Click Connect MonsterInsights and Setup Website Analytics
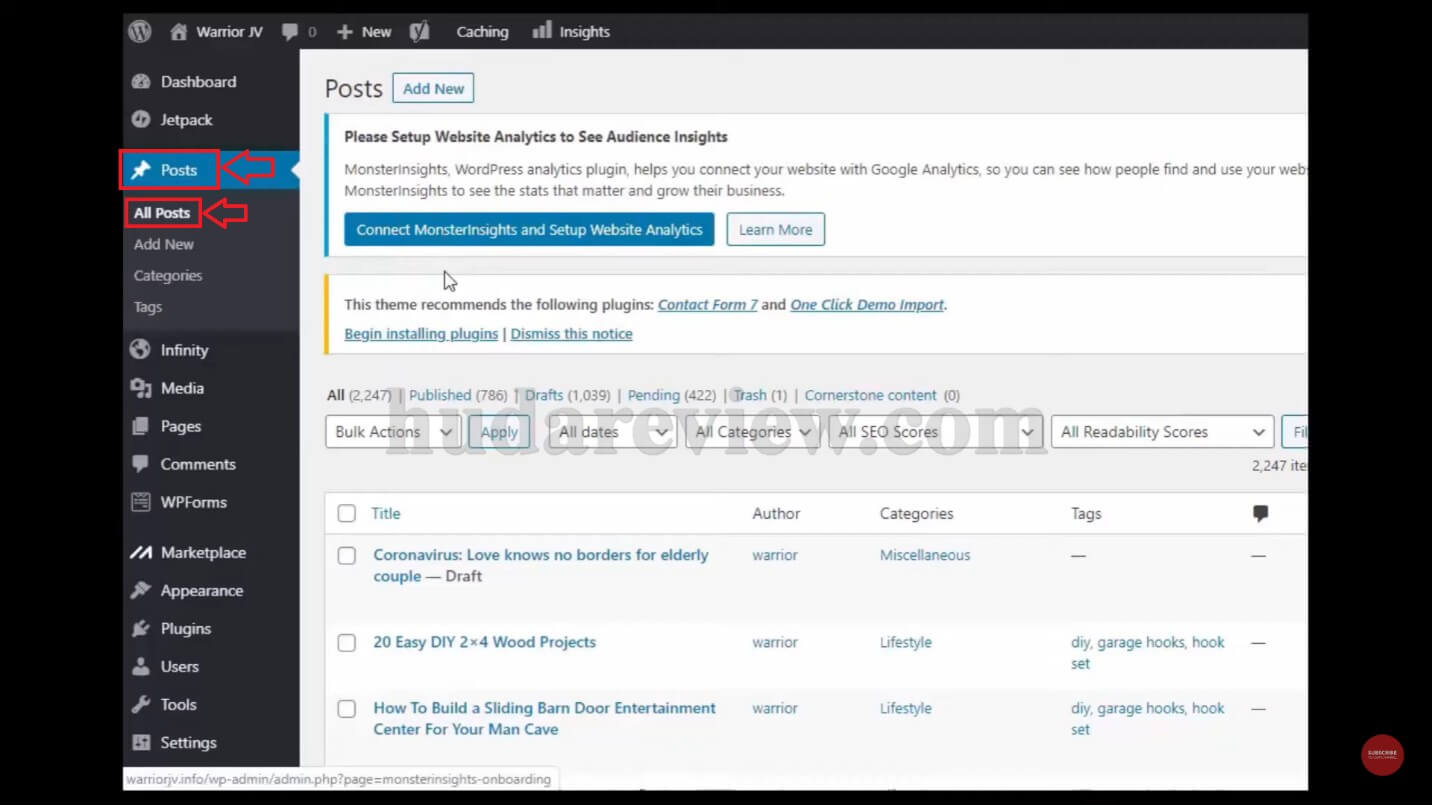The height and width of the screenshot is (805, 1432). pyautogui.click(x=529, y=229)
